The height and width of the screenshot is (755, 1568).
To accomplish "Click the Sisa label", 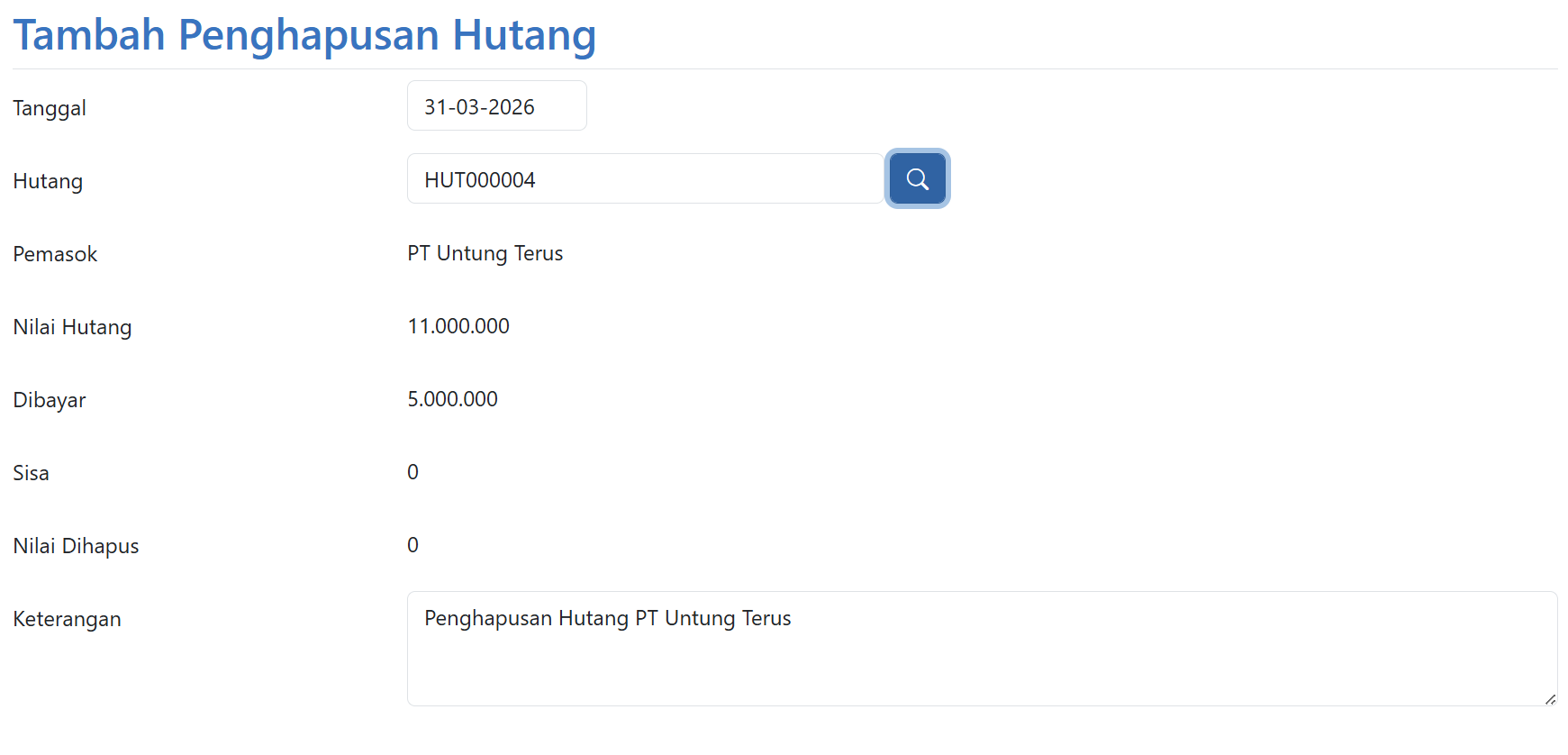I will click(x=31, y=473).
